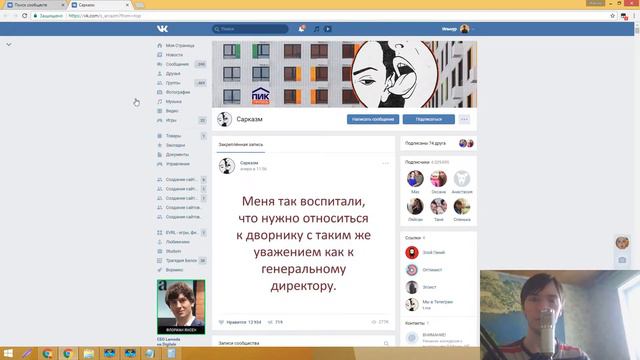Open Сообщения in the left menu
The height and width of the screenshot is (360, 640).
177,64
